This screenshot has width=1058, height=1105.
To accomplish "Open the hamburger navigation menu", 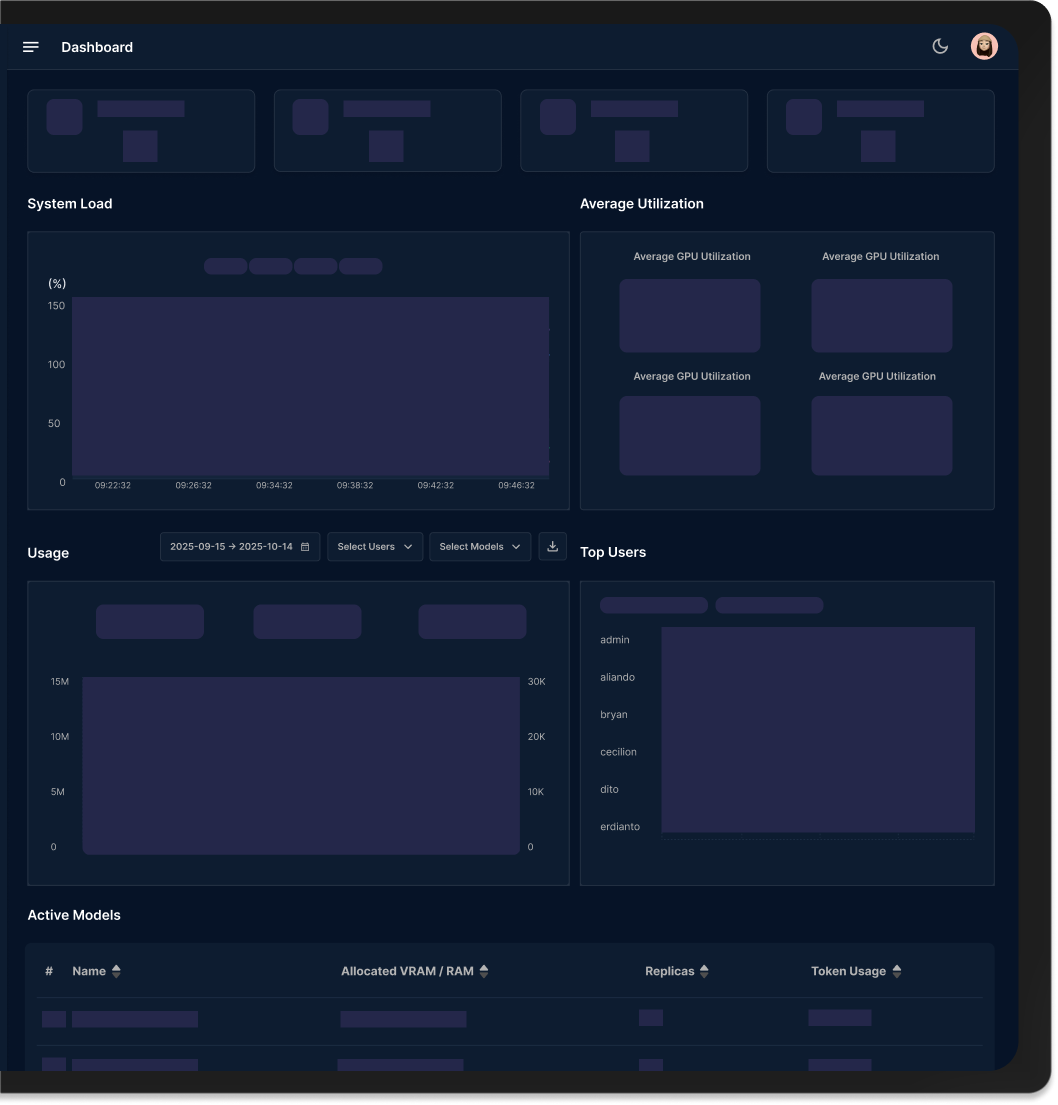I will point(30,46).
